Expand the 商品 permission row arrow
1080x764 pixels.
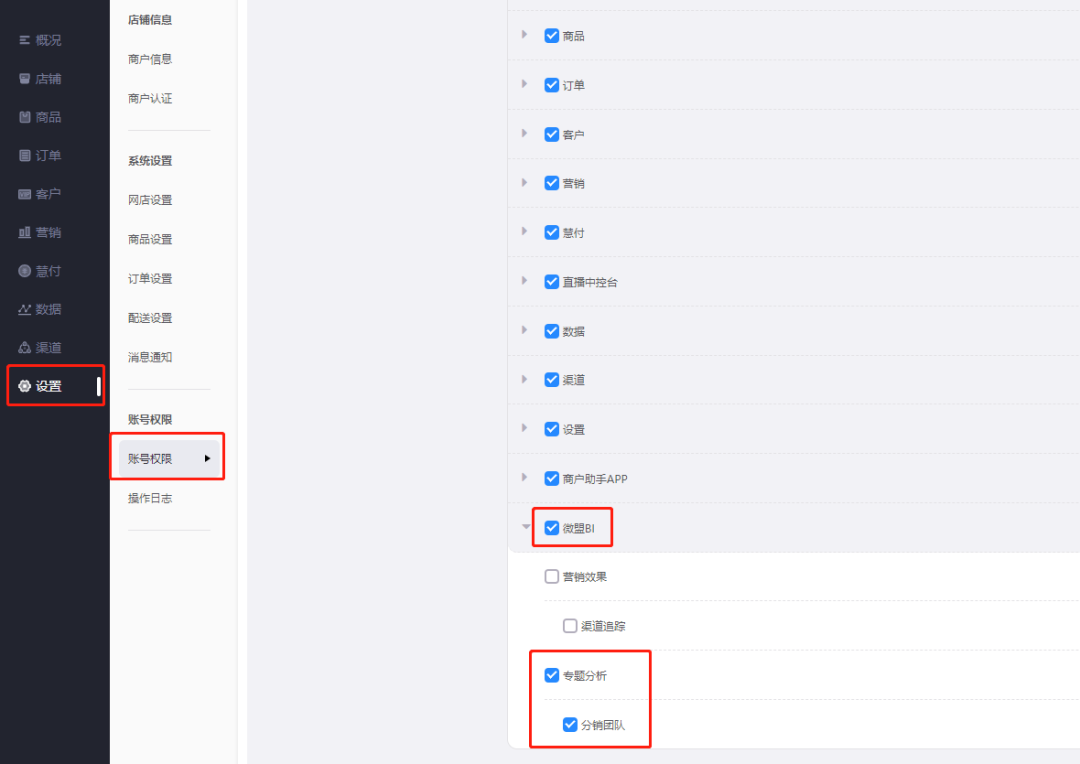pos(524,34)
